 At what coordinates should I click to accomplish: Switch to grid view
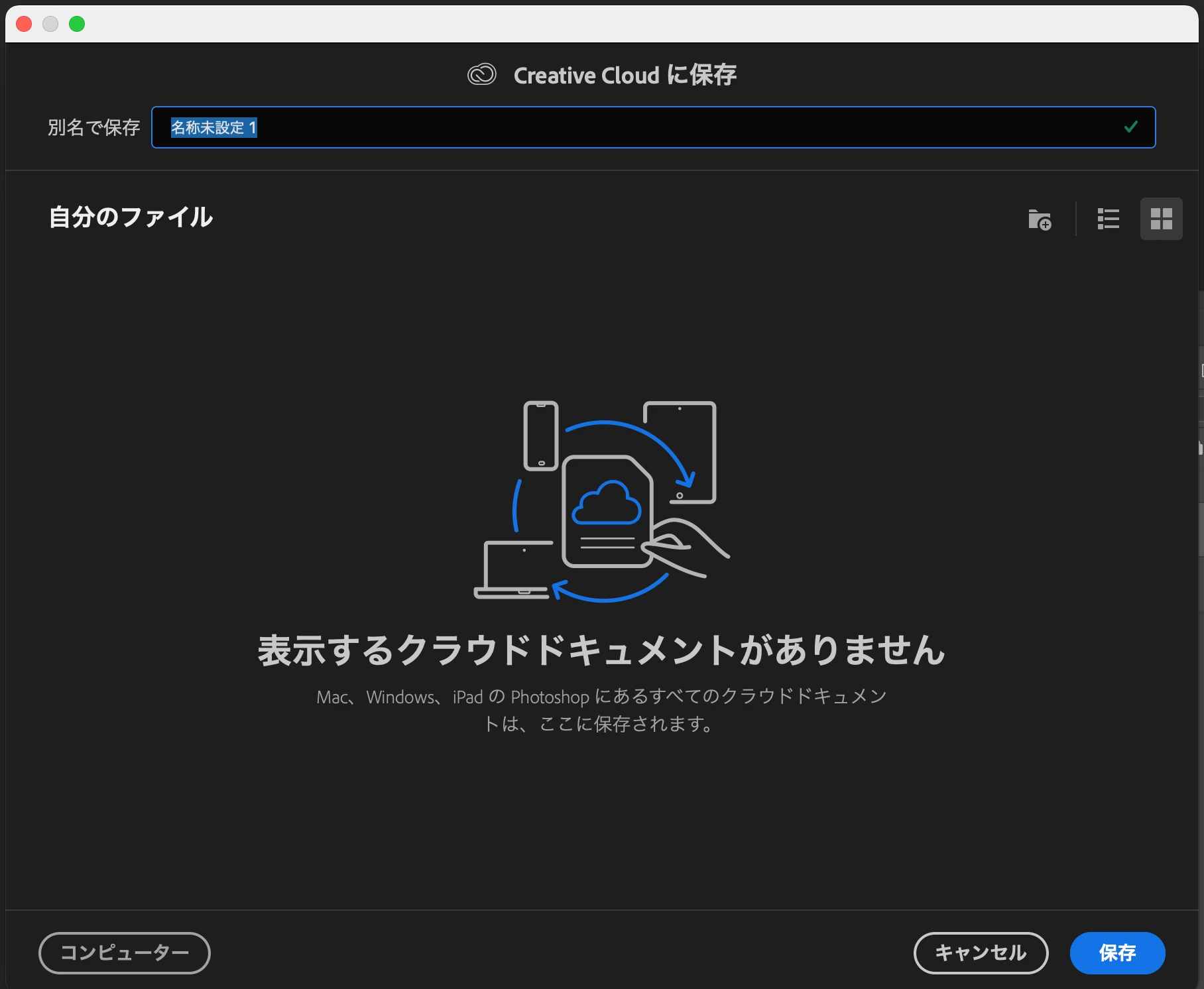(1161, 219)
